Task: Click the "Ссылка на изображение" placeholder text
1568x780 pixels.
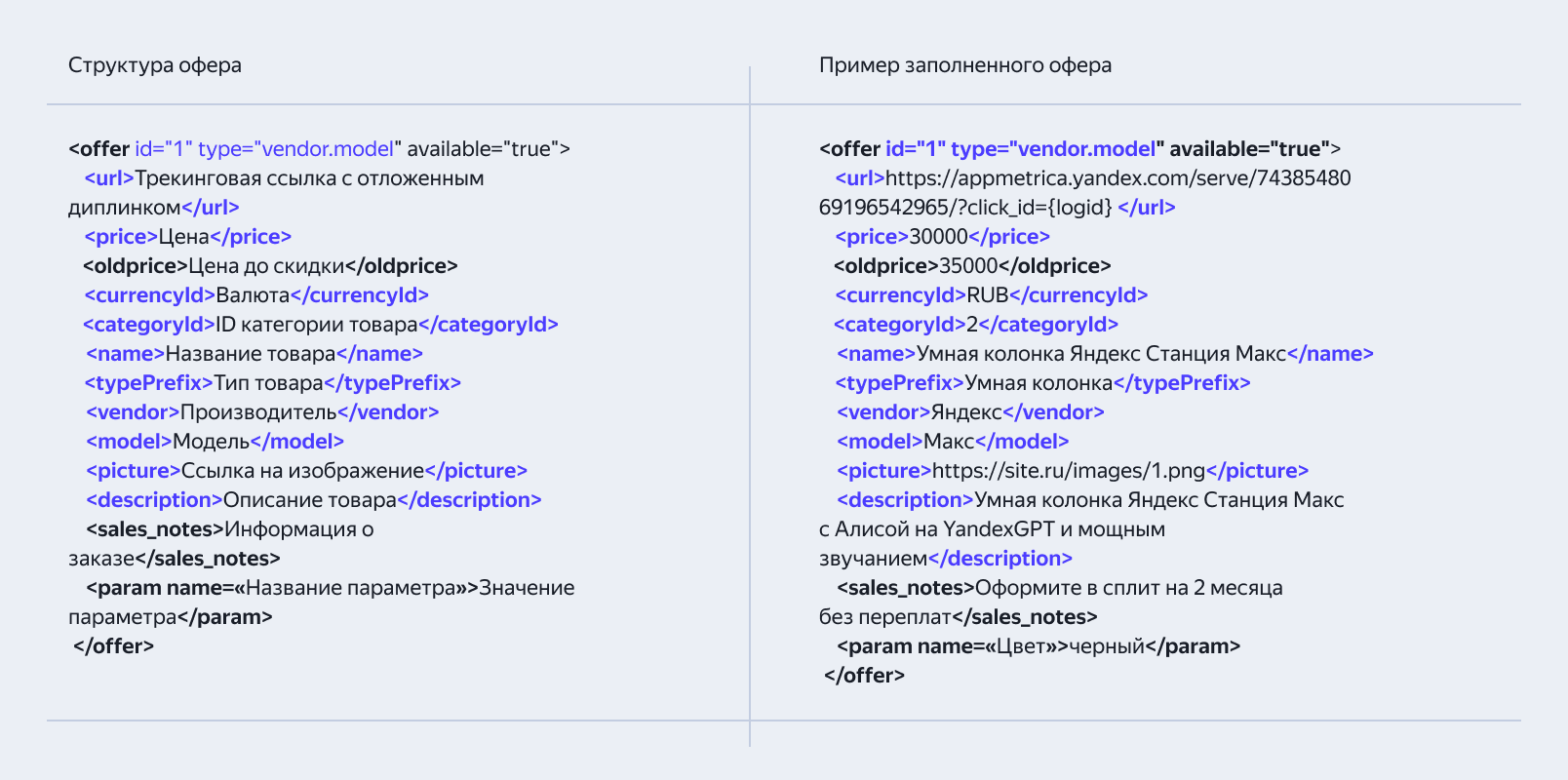Action: [303, 471]
